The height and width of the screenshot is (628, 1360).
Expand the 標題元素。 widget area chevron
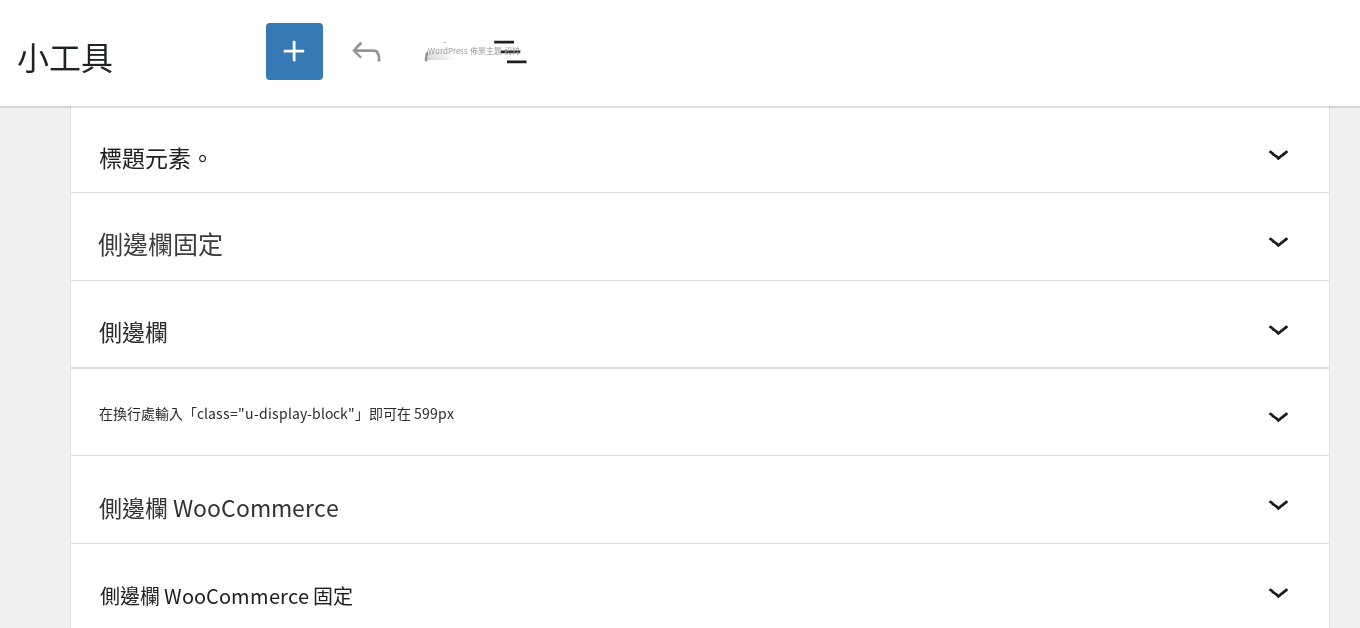pyautogui.click(x=1278, y=155)
